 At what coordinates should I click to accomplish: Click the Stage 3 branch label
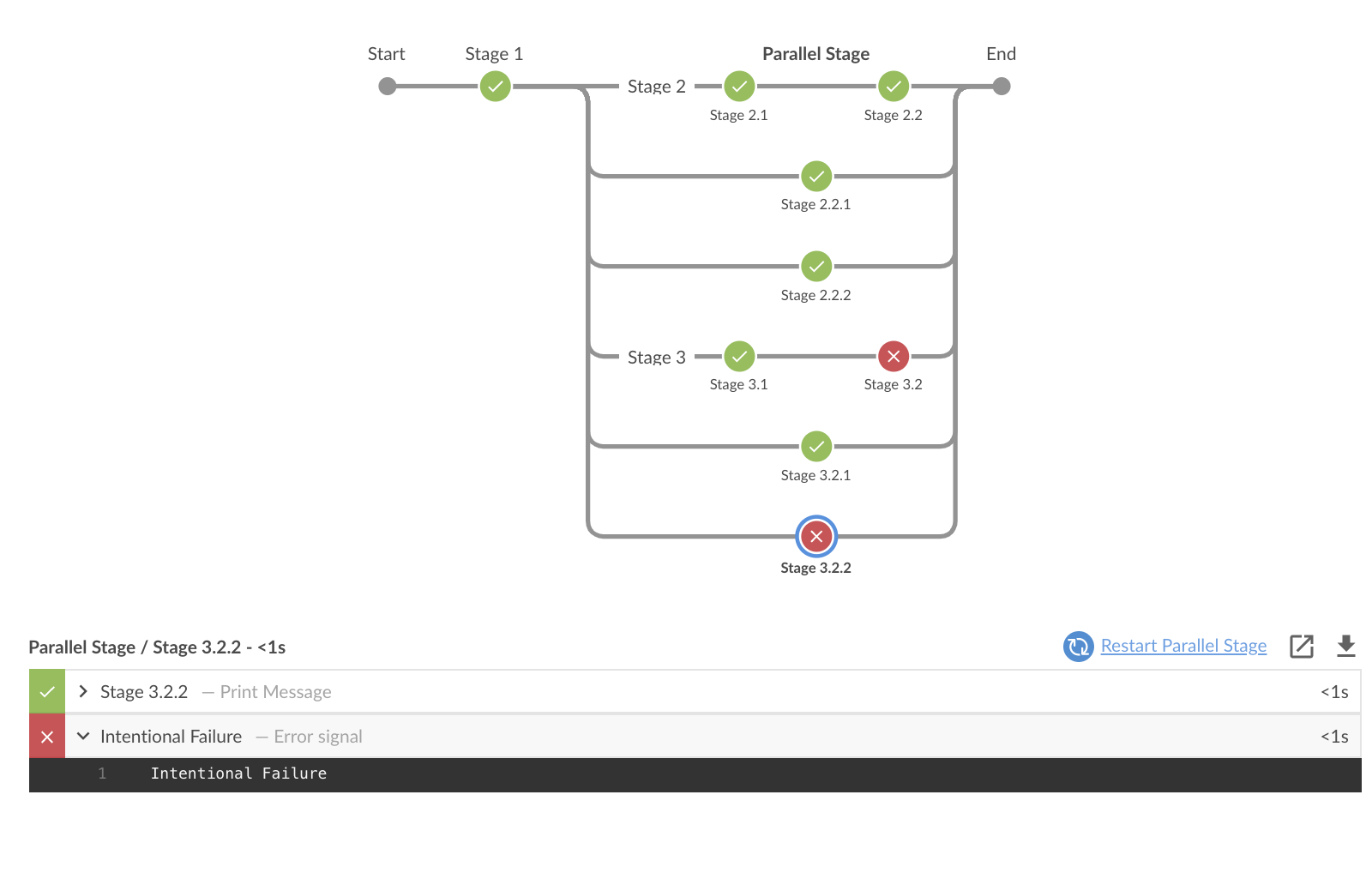pyautogui.click(x=656, y=358)
